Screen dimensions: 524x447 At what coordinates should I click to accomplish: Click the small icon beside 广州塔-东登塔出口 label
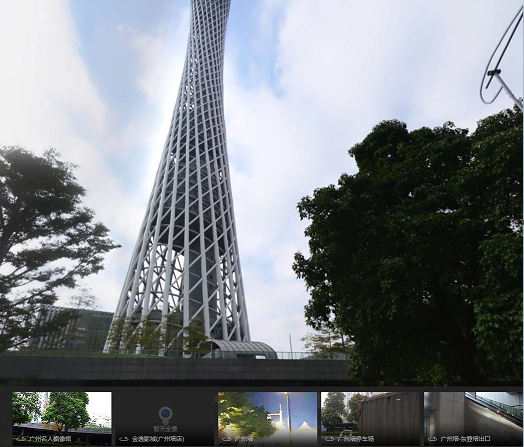(x=433, y=439)
